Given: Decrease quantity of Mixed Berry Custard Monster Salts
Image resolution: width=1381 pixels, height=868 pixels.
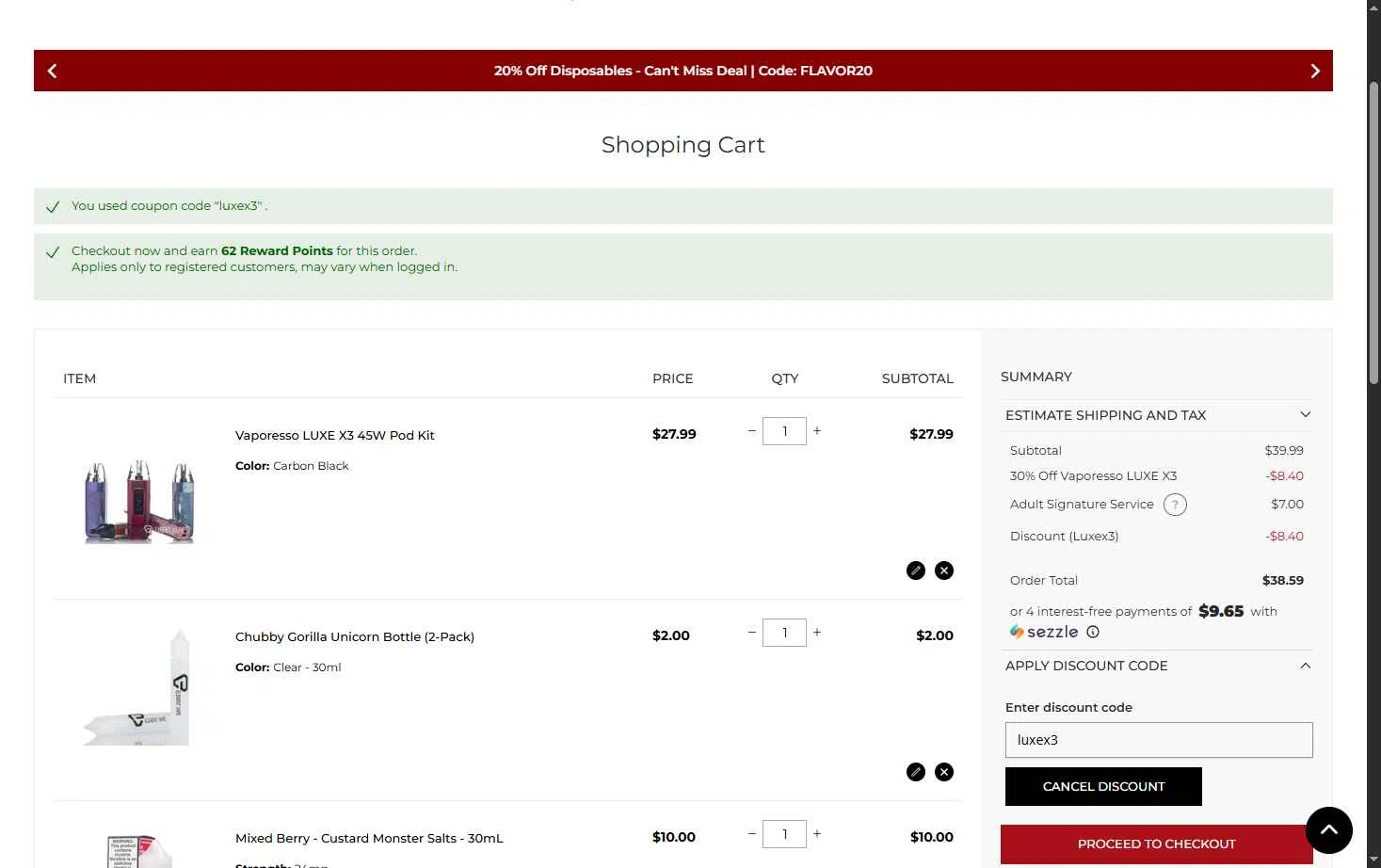Looking at the screenshot, I should (752, 833).
